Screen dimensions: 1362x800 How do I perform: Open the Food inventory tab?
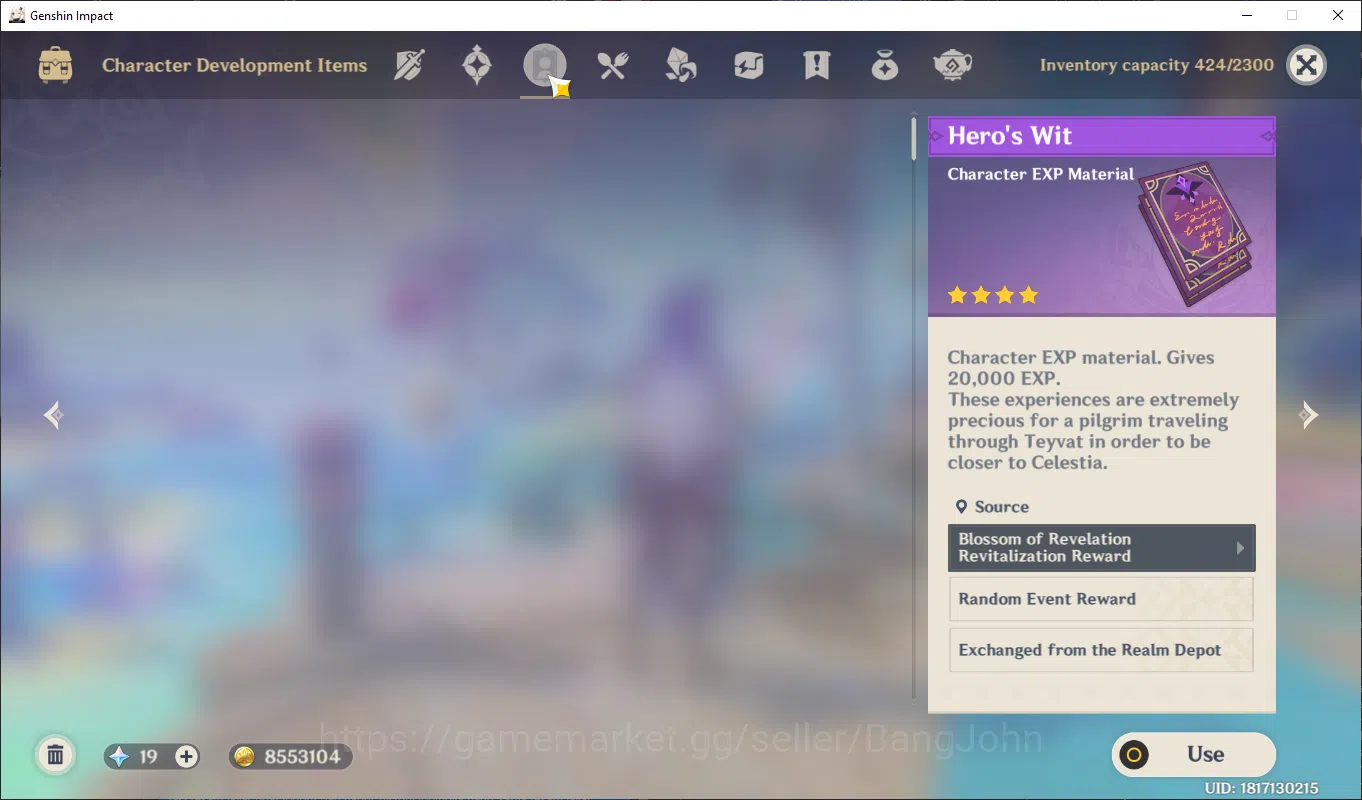point(613,66)
